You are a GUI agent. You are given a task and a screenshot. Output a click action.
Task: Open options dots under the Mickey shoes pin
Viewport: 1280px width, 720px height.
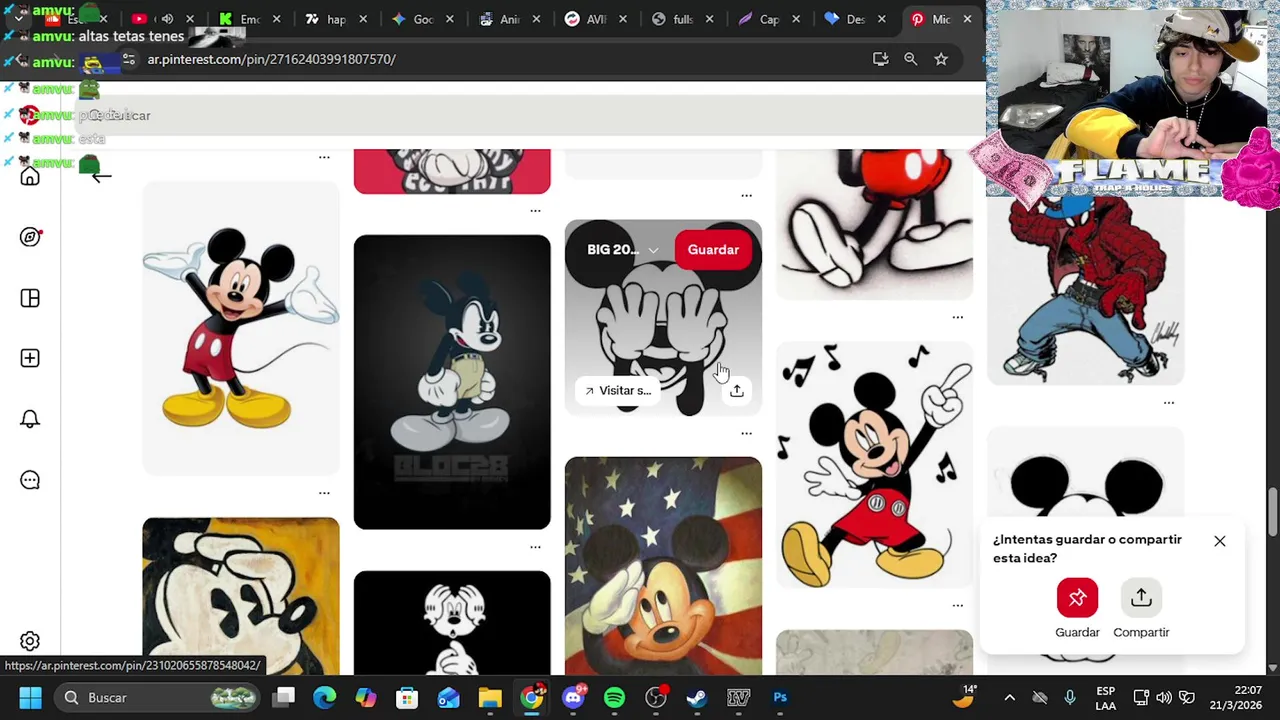point(957,317)
